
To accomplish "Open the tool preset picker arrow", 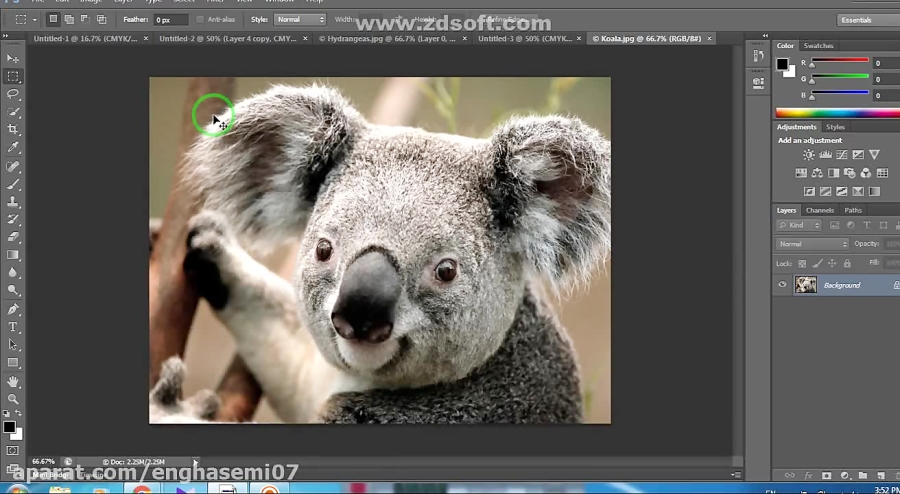I will point(34,20).
